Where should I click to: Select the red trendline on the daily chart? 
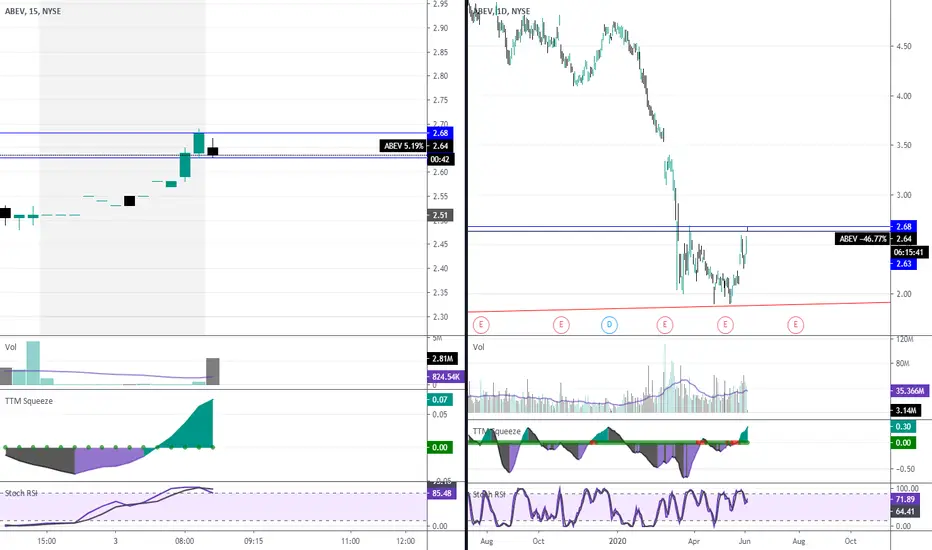(679, 307)
